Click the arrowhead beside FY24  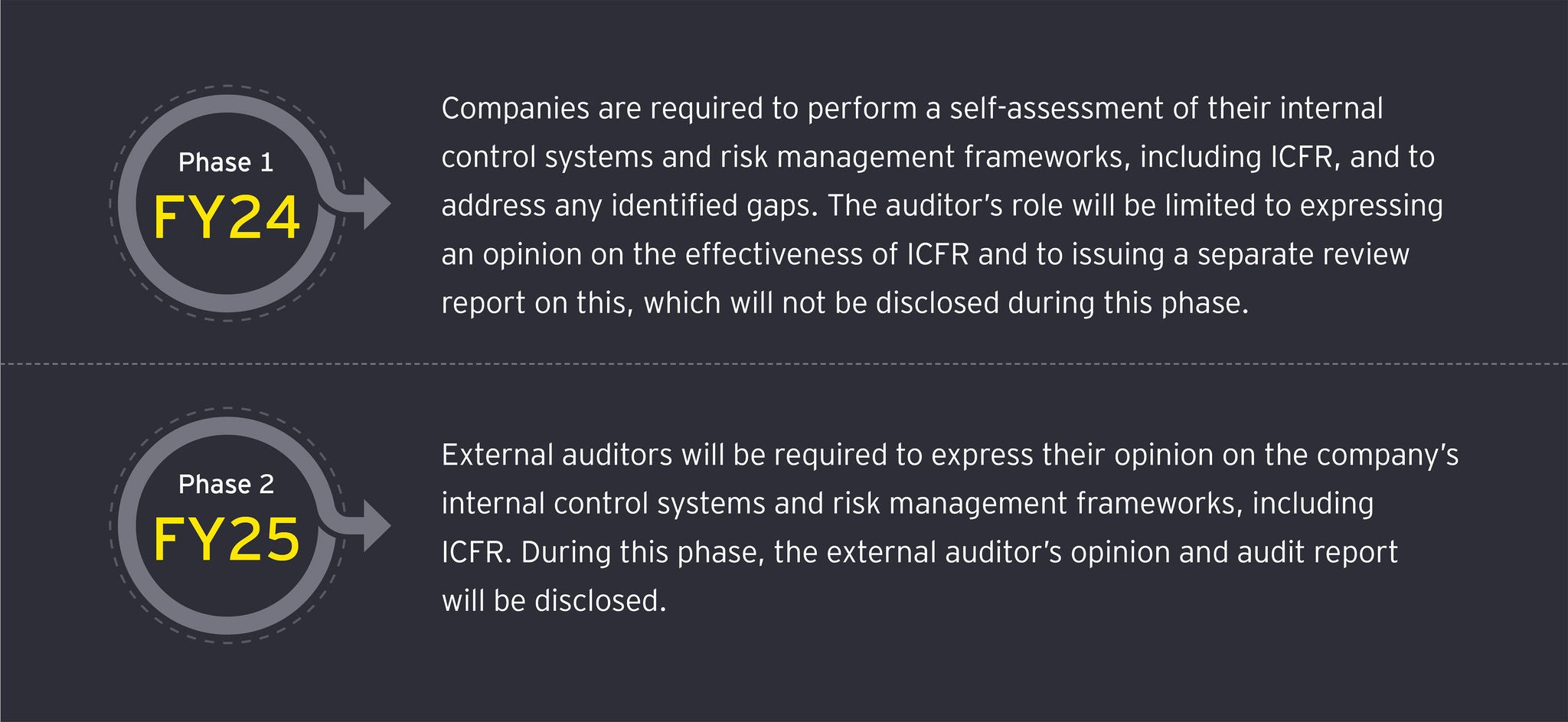[x=375, y=204]
